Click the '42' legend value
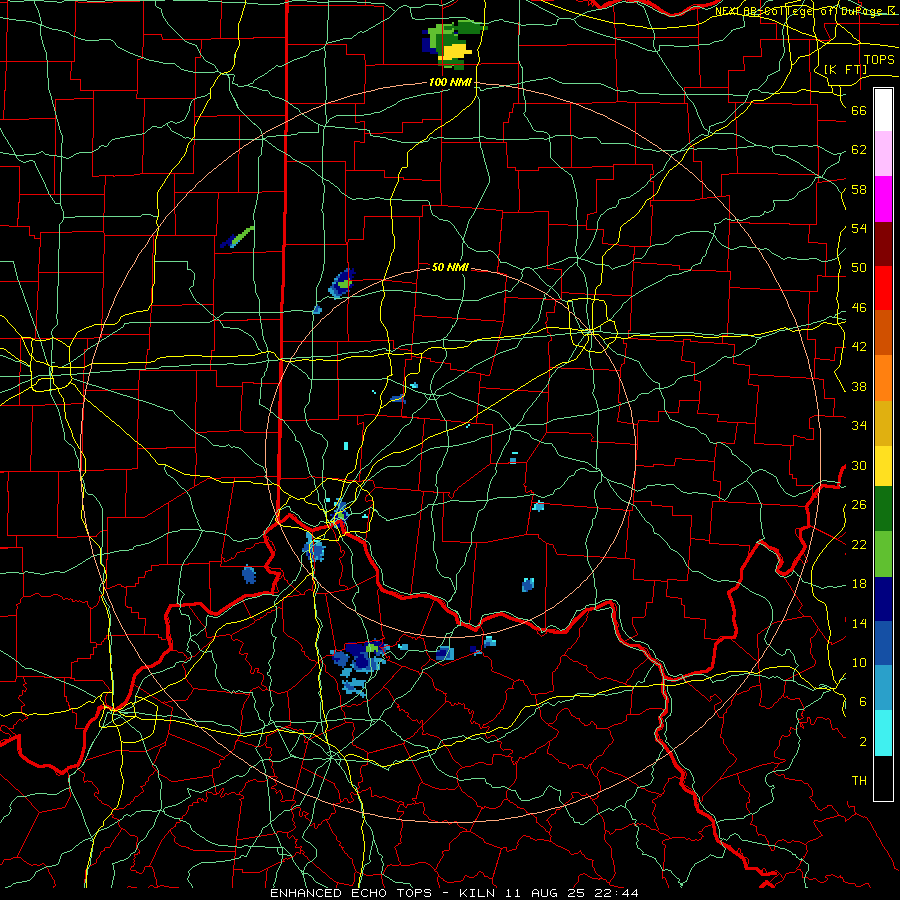The height and width of the screenshot is (900, 900). (x=859, y=347)
